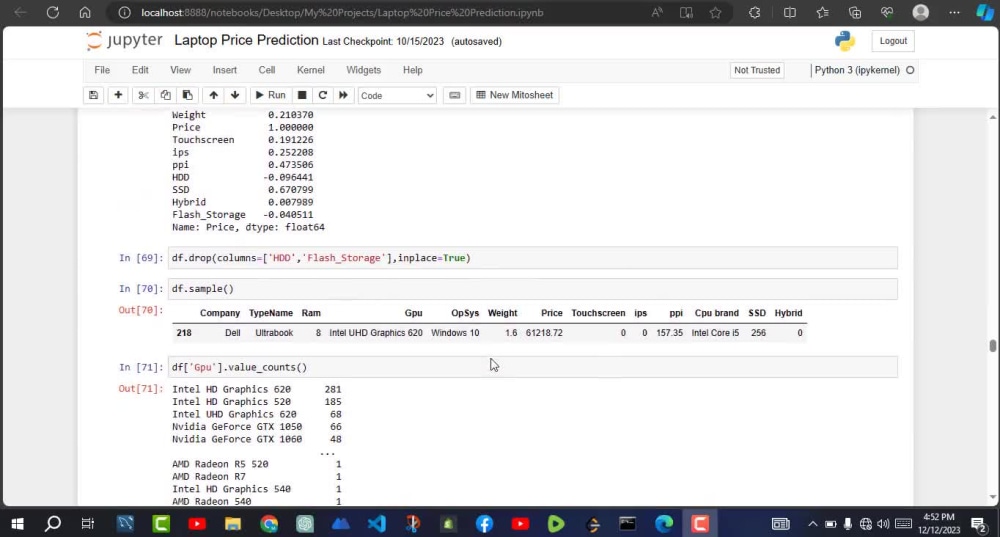Select the text Nvidia GeForce GTX 1050

237,427
